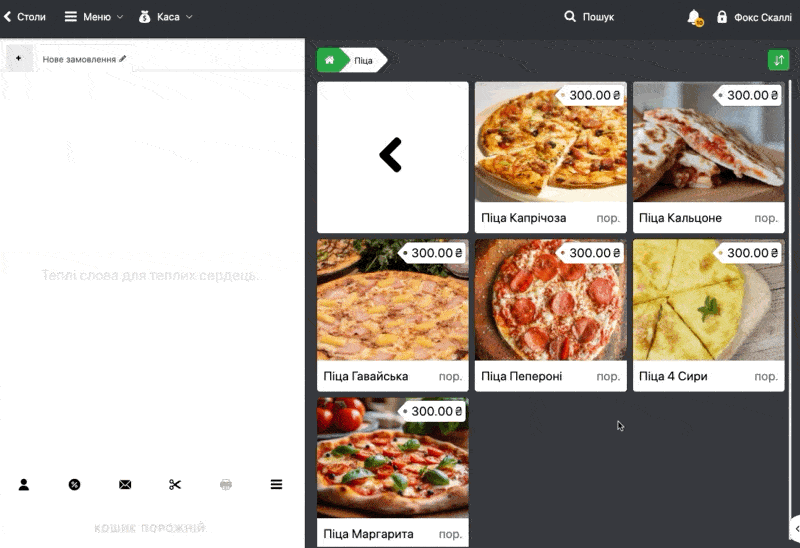This screenshot has height=548, width=800.
Task: Expand the Меню dropdown
Action: (x=94, y=17)
